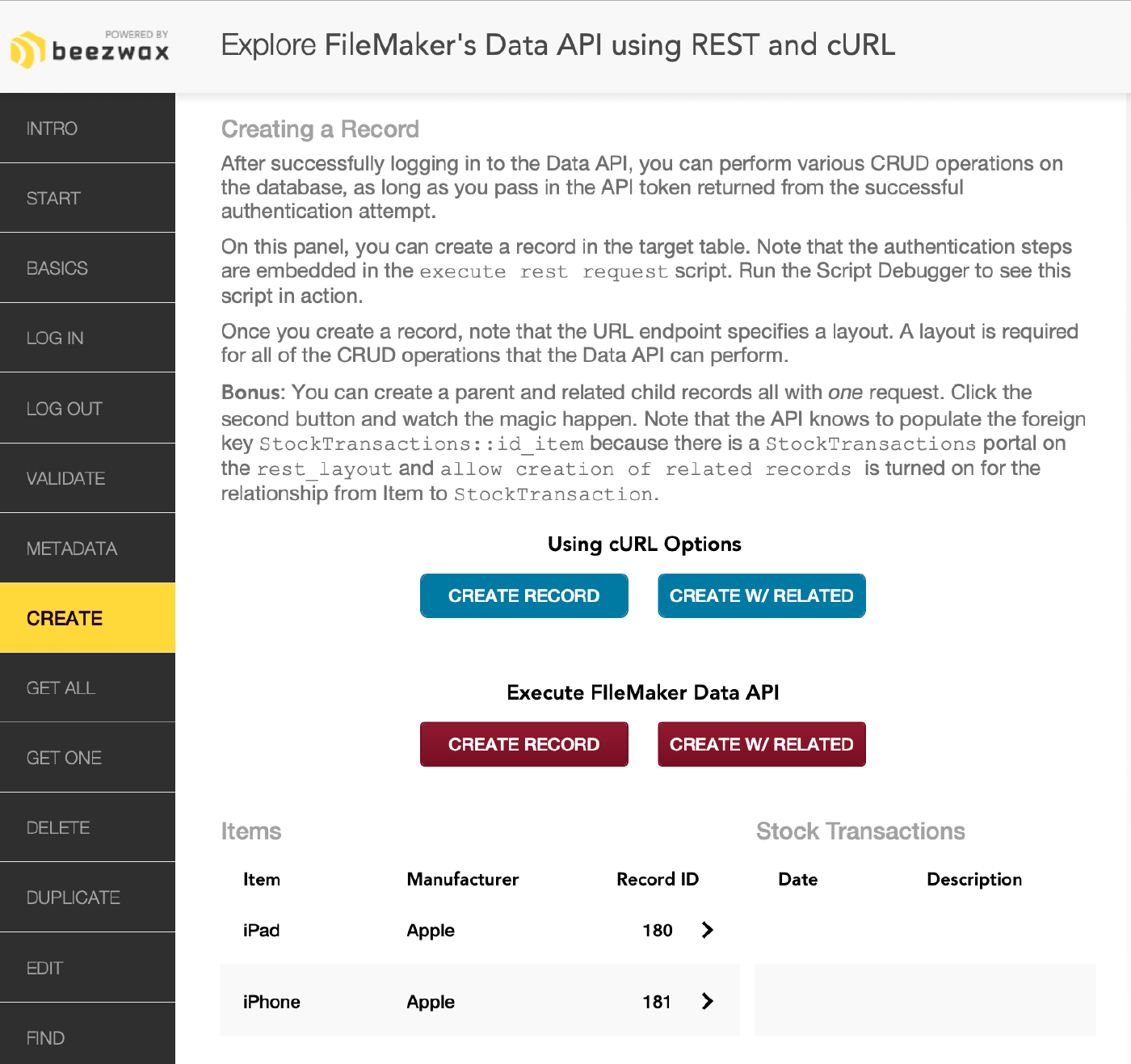Select the LOG IN tab
This screenshot has width=1131, height=1064.
tap(87, 338)
